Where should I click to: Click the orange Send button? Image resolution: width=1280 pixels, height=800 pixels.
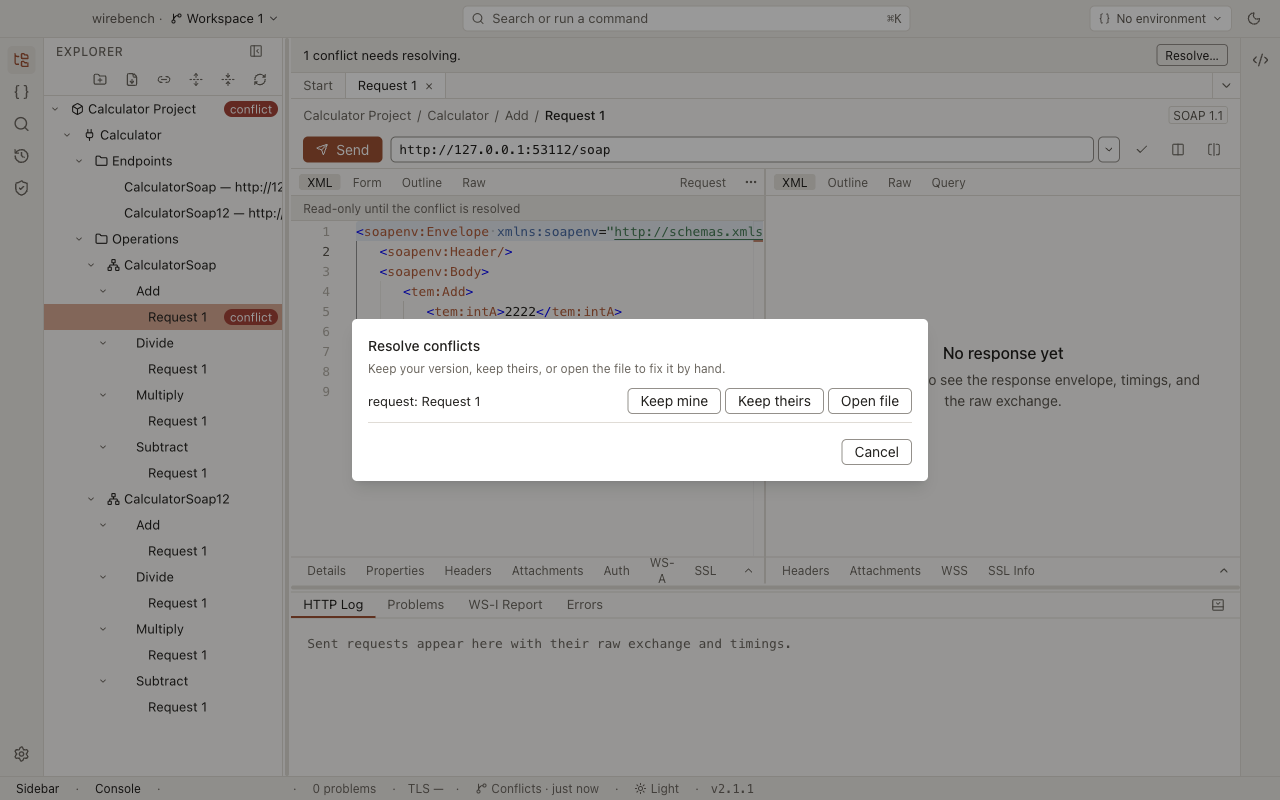[x=342, y=150]
